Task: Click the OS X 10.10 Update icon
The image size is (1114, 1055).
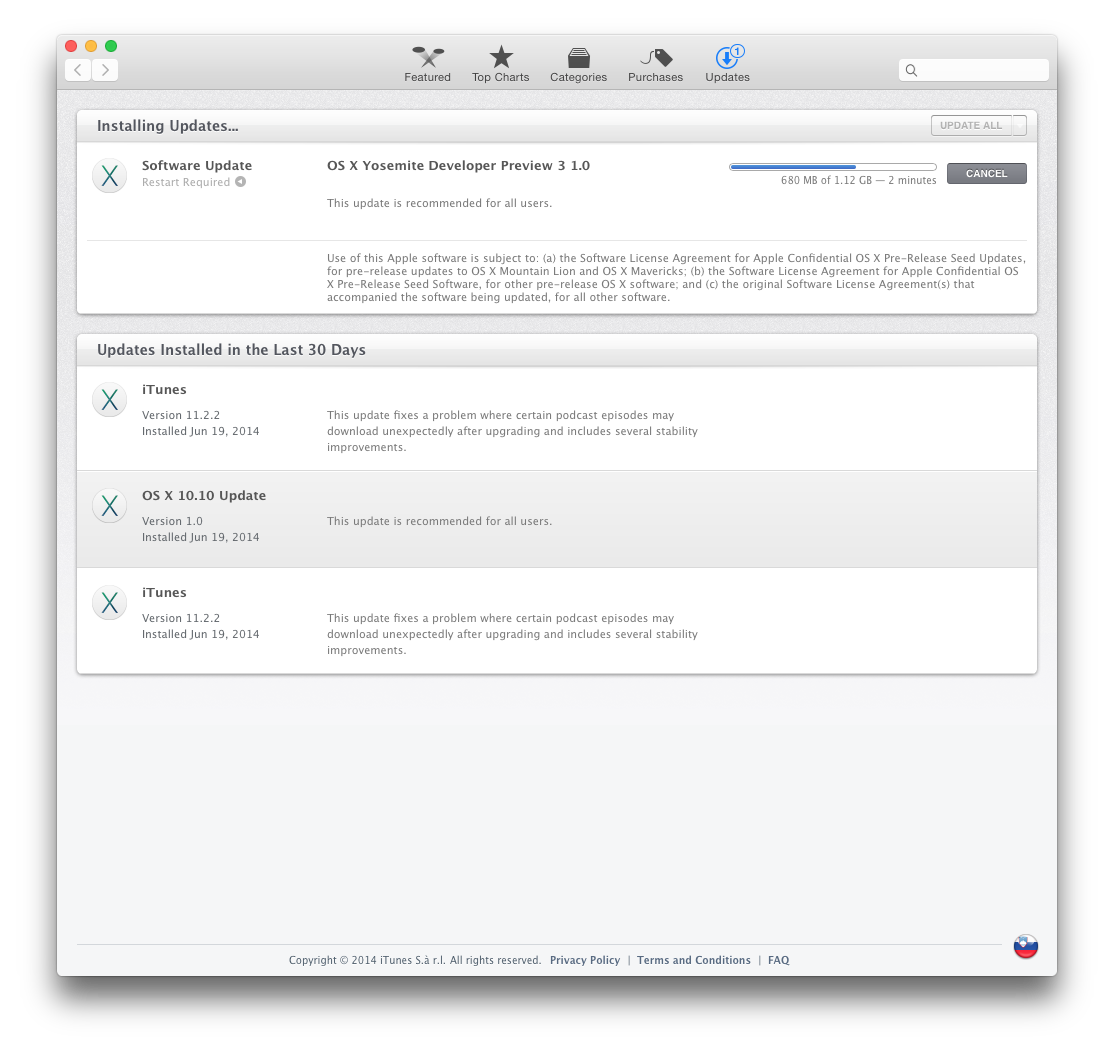Action: click(x=109, y=506)
